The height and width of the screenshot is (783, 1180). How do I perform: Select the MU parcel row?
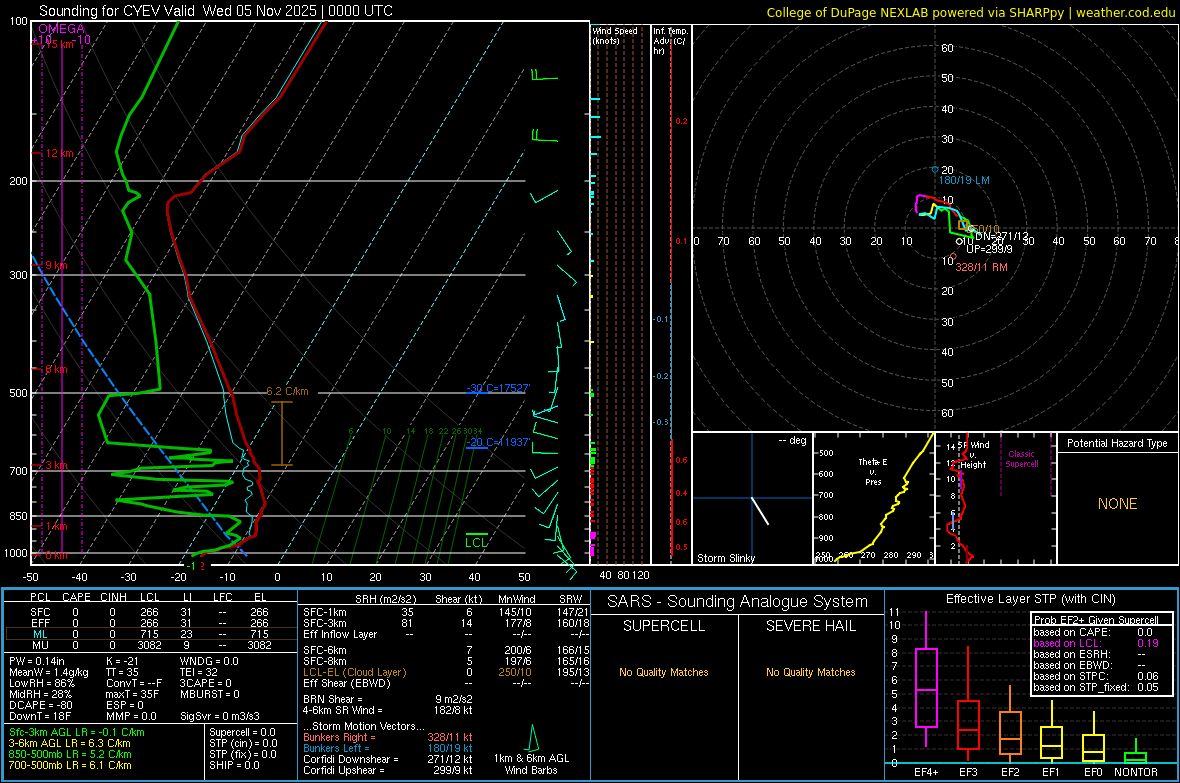click(x=151, y=645)
